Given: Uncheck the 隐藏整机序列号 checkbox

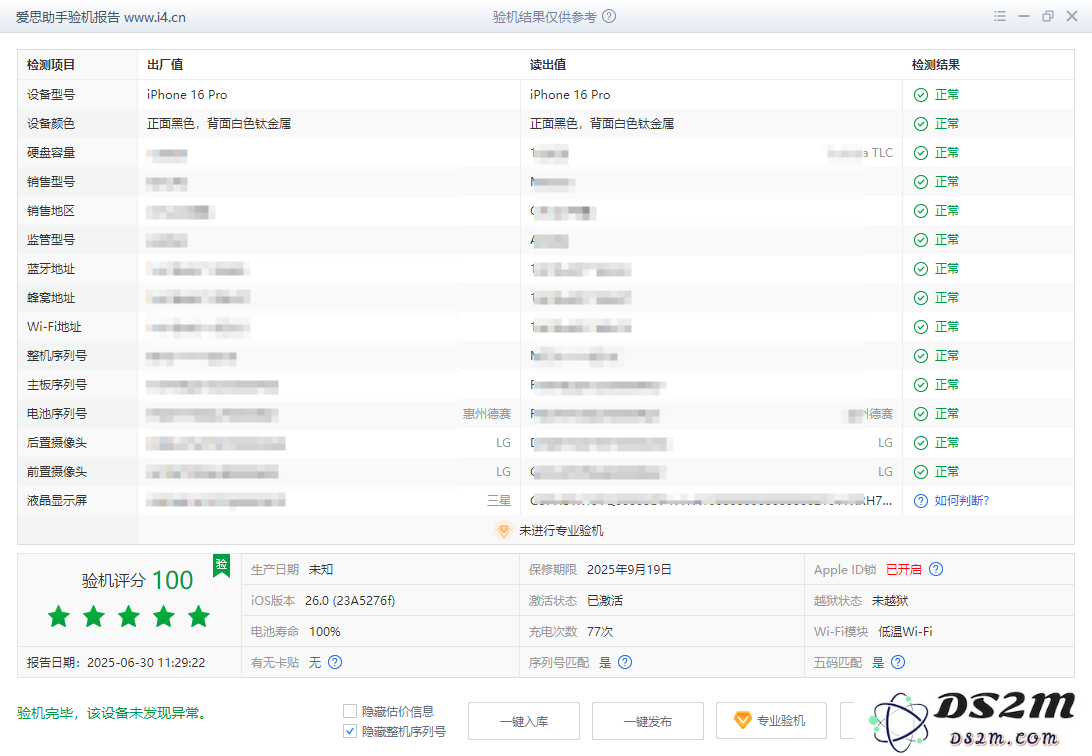Looking at the screenshot, I should click(x=350, y=731).
